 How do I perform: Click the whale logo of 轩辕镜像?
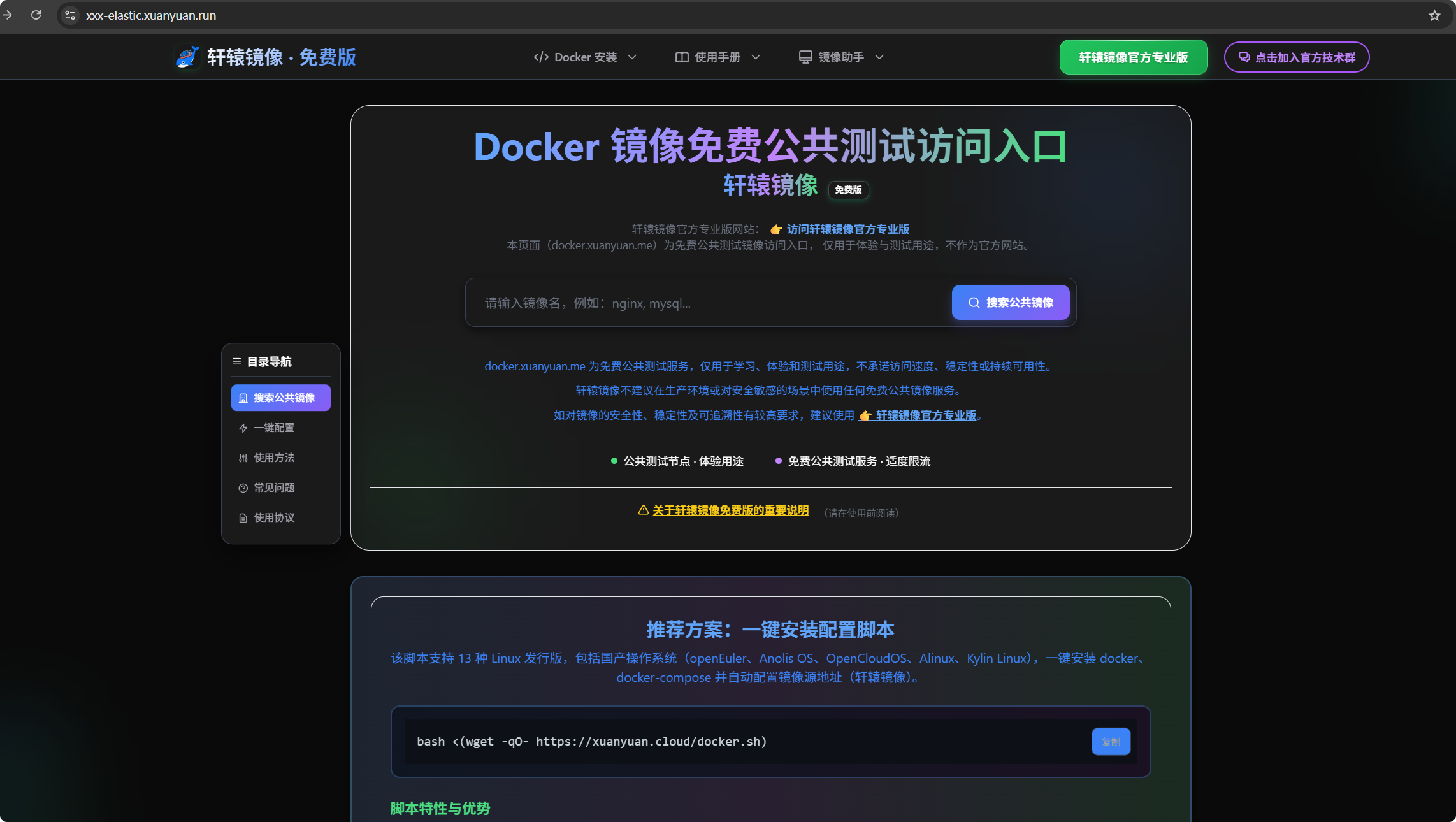click(x=187, y=57)
